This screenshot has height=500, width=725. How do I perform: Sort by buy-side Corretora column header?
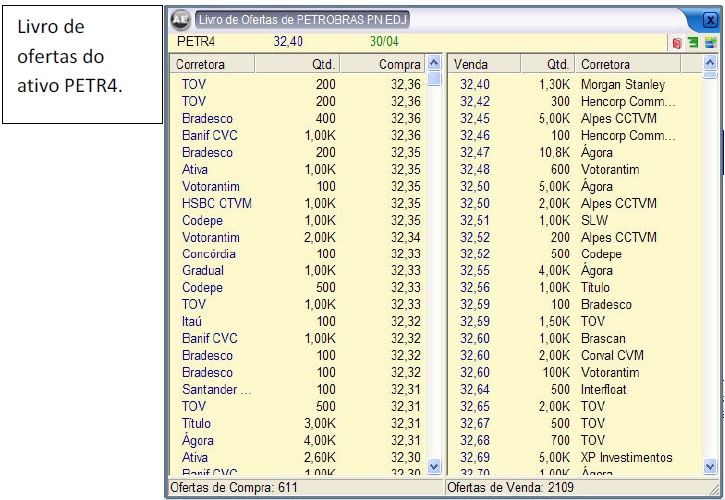(213, 64)
